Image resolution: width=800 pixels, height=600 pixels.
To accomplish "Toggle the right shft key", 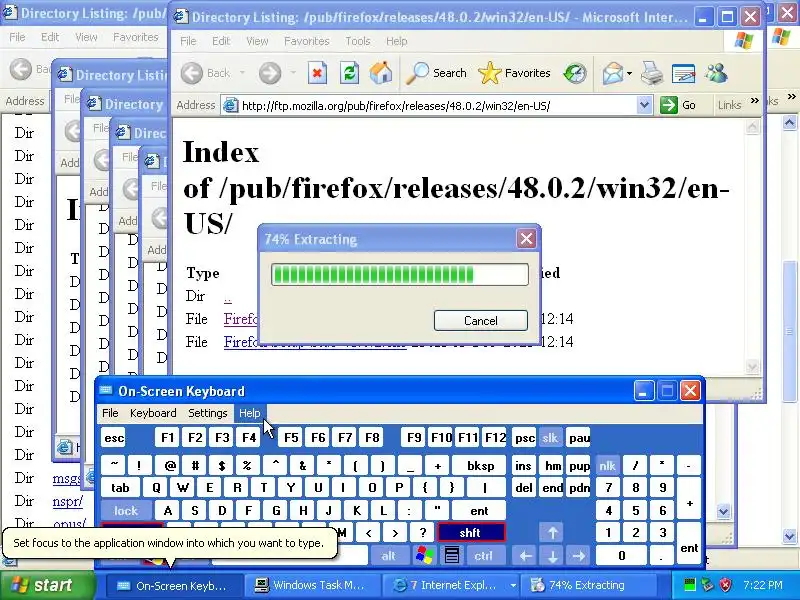I will coord(470,533).
